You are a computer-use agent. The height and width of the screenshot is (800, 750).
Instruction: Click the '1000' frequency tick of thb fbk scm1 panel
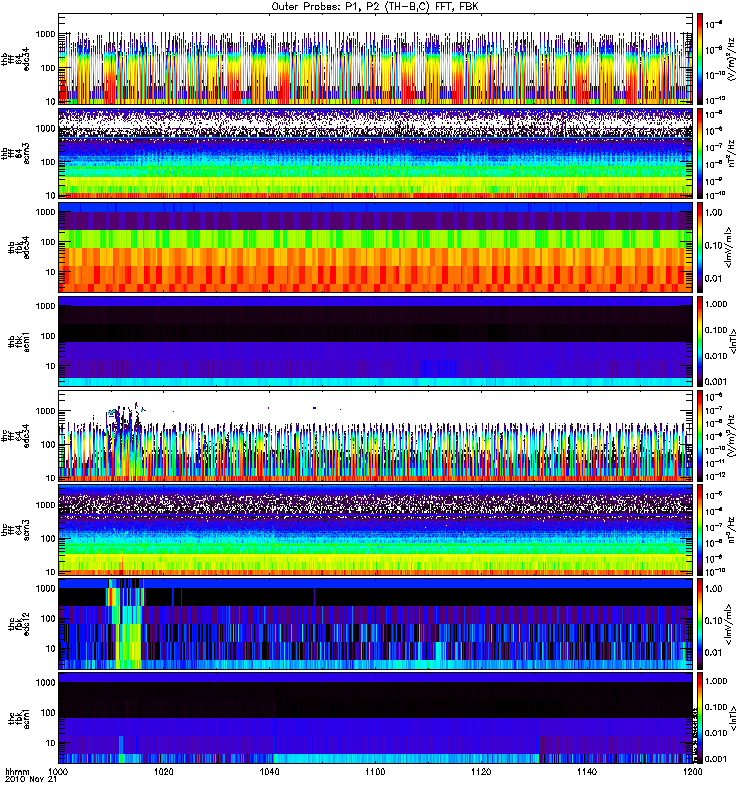(x=45, y=306)
